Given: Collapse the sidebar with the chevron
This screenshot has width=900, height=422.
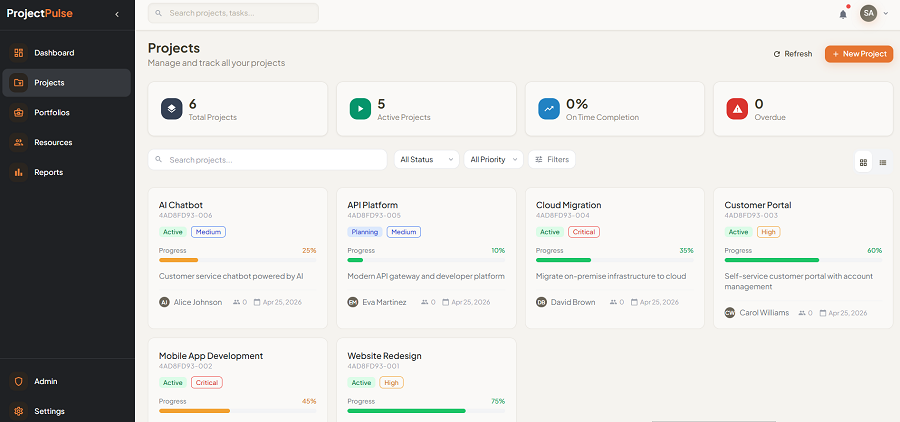Looking at the screenshot, I should (x=117, y=14).
